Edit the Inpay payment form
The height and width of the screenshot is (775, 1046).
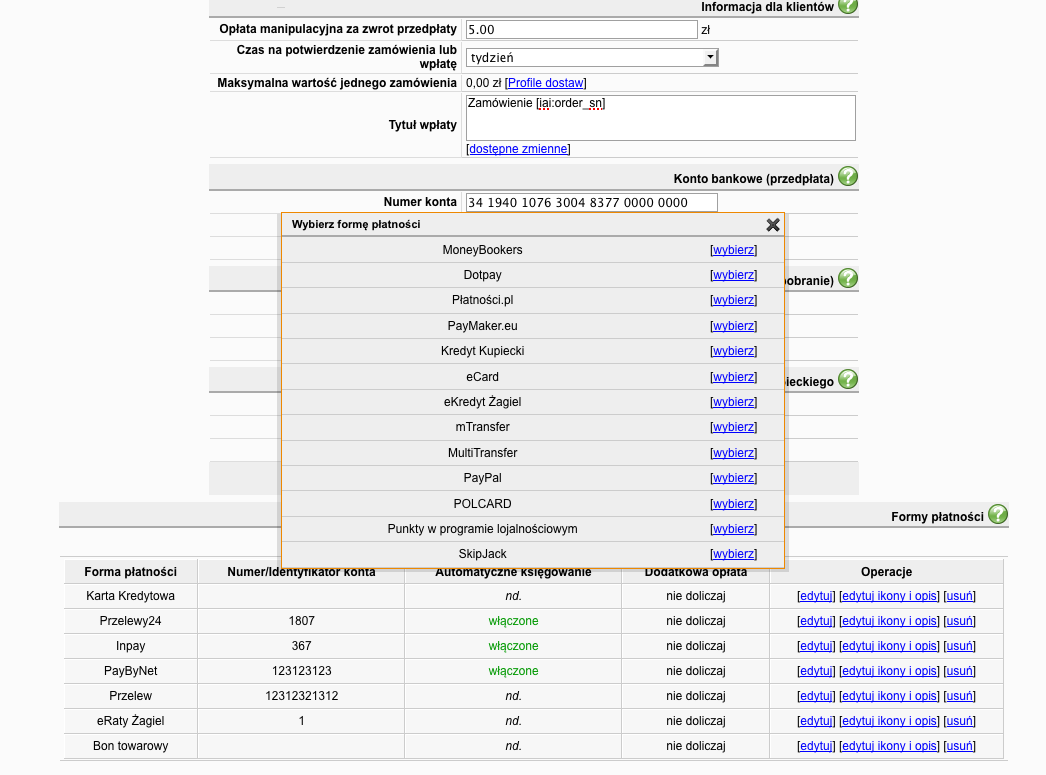(x=816, y=646)
